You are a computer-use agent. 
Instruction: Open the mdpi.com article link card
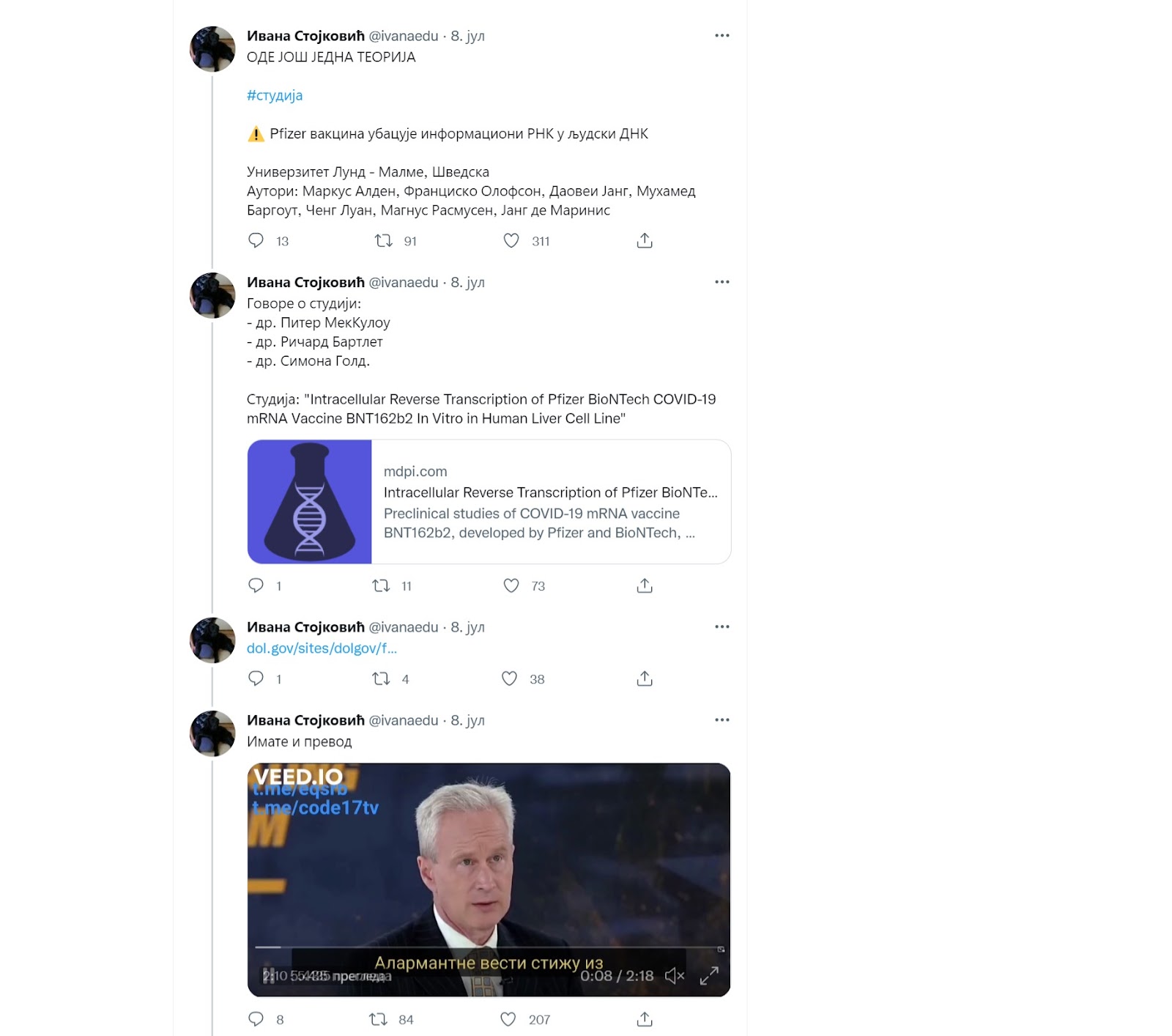[x=489, y=502]
